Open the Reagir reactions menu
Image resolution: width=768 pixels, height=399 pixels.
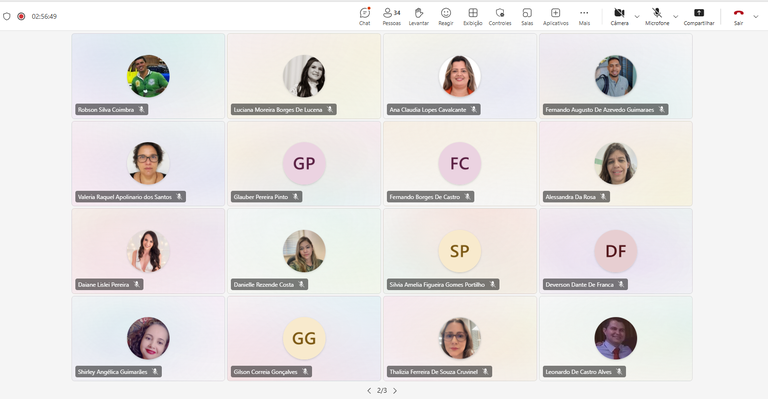(446, 16)
